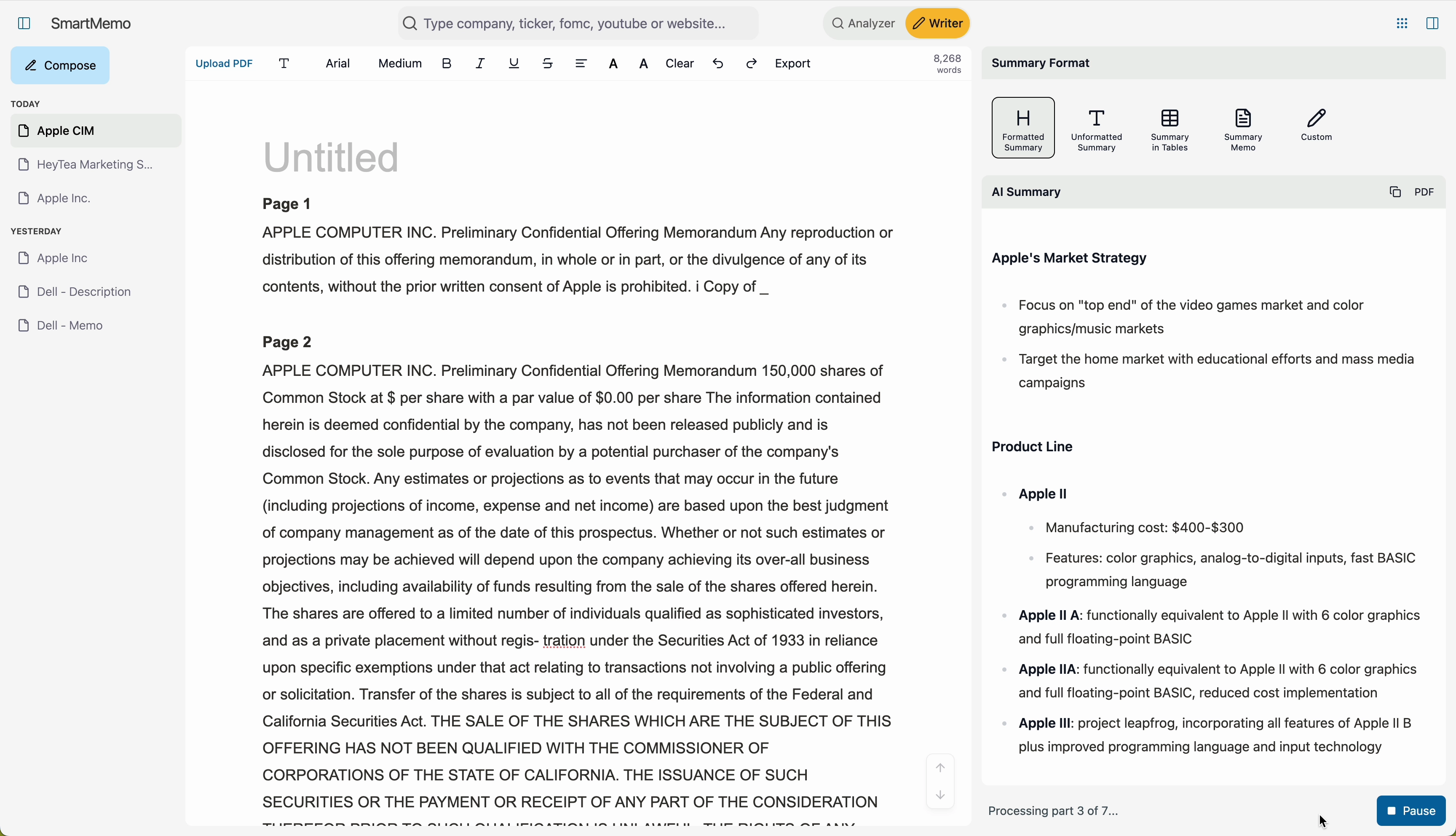Switch to Analyzer mode

click(864, 24)
